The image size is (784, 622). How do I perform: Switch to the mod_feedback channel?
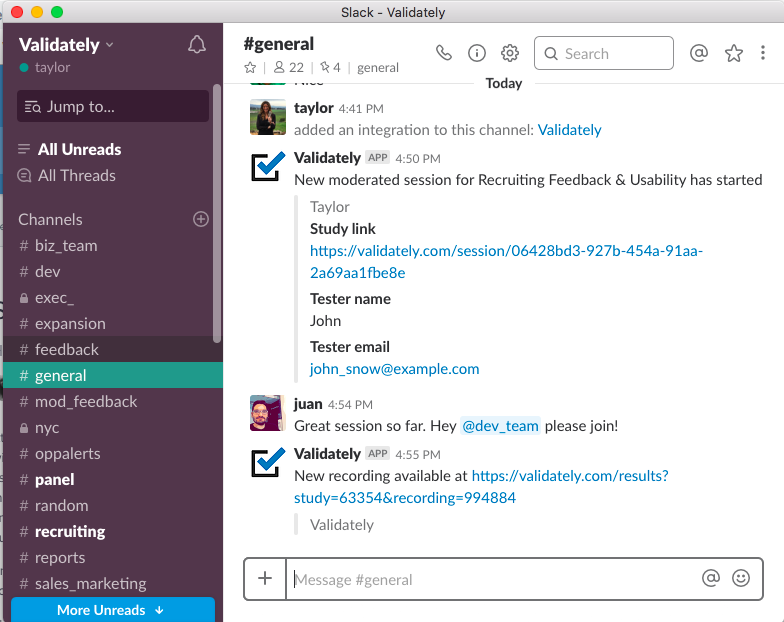(x=113, y=402)
